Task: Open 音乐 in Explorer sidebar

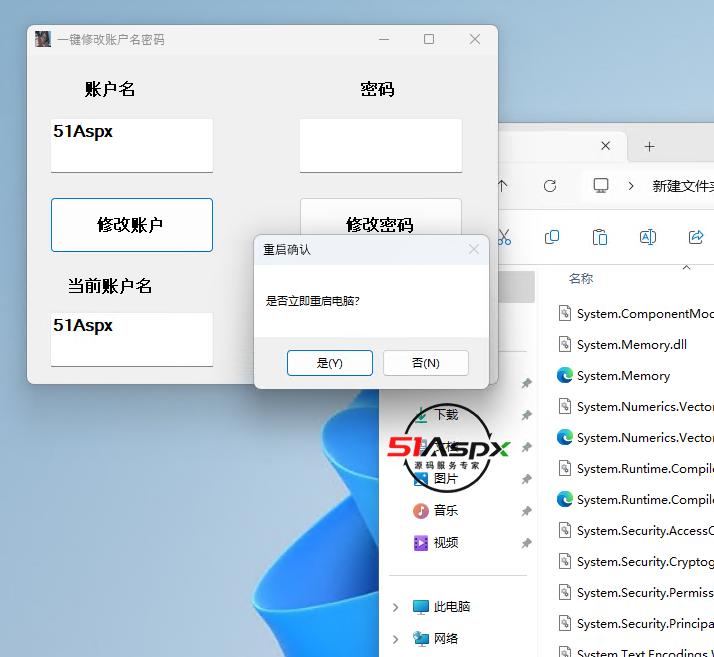Action: coord(445,510)
